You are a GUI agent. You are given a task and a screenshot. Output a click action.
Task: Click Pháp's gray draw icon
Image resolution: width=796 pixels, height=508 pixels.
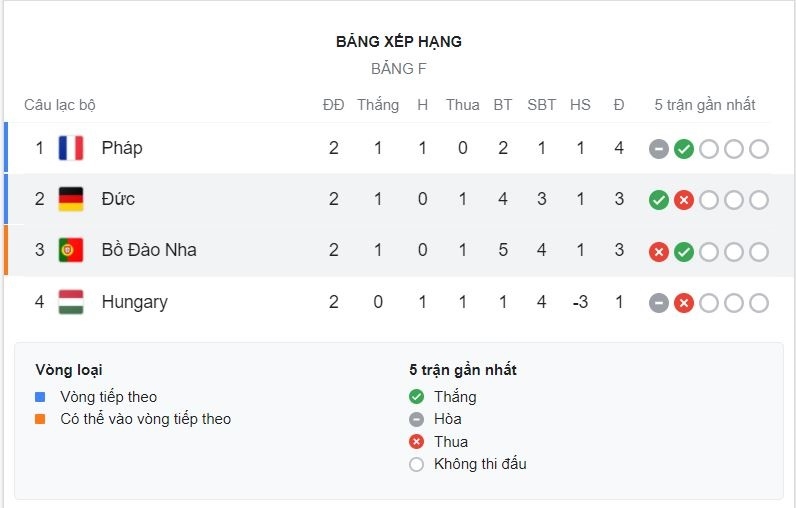coord(659,149)
